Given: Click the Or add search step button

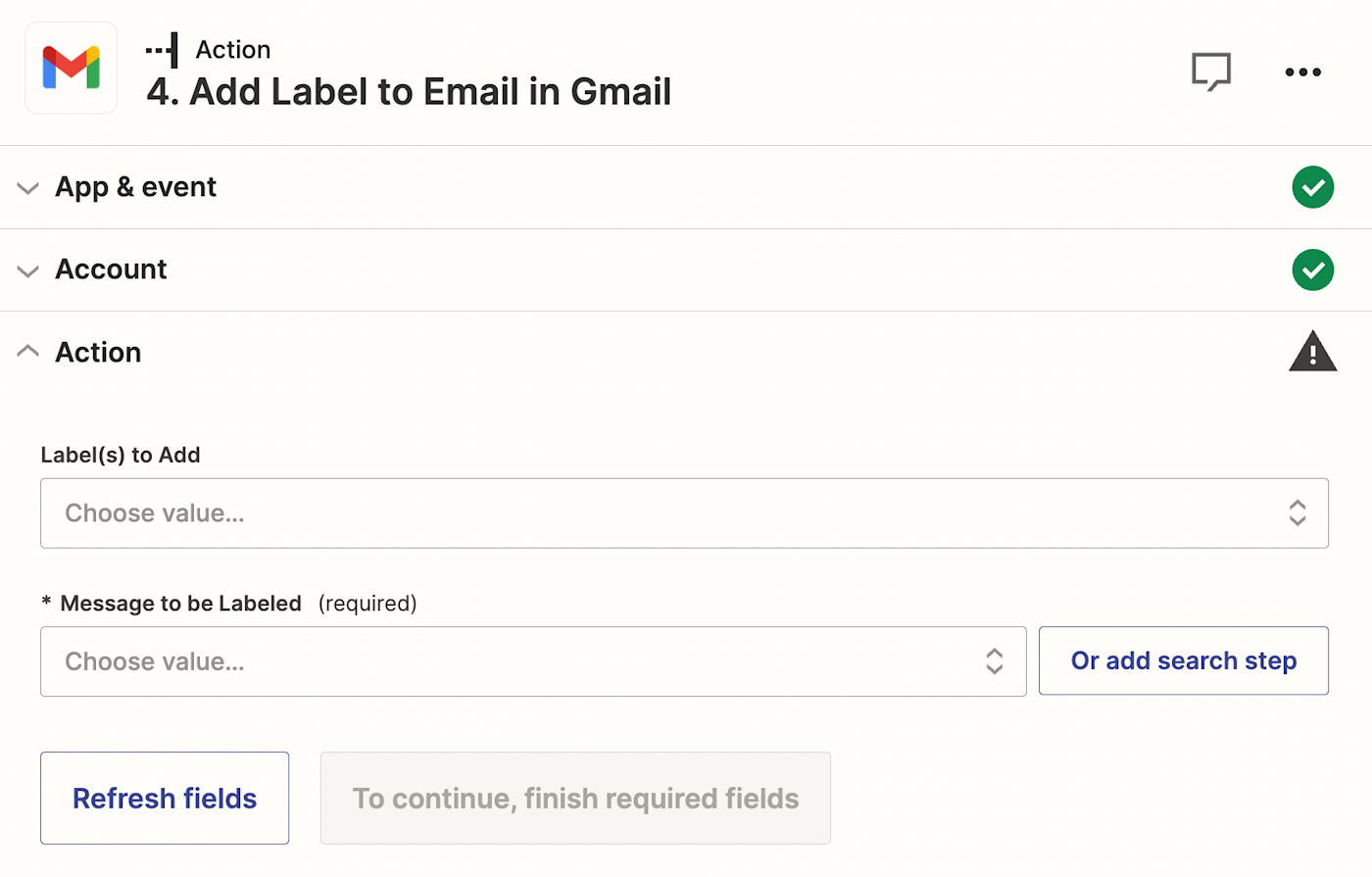Looking at the screenshot, I should point(1183,661).
